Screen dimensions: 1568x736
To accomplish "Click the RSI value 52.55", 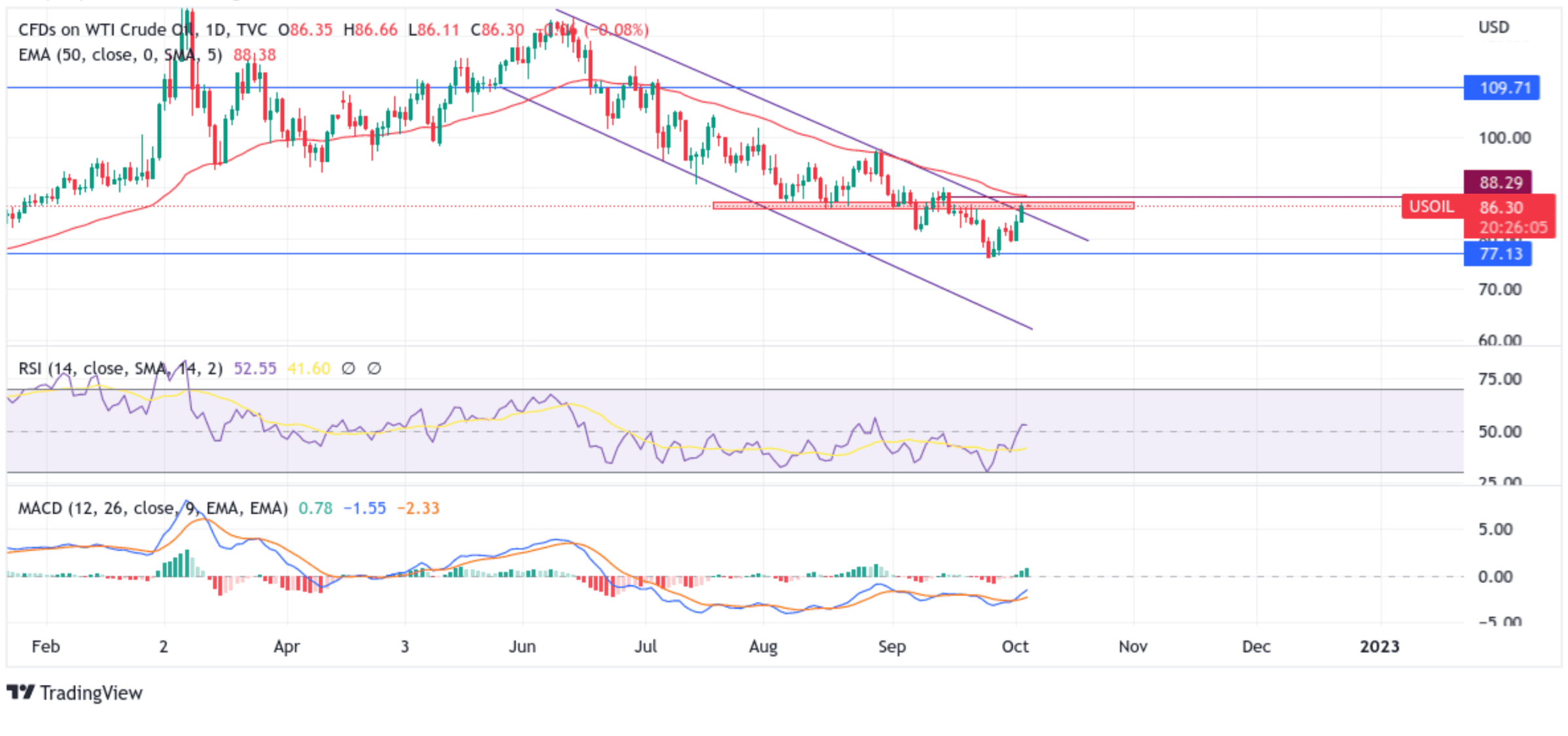I will [x=255, y=368].
